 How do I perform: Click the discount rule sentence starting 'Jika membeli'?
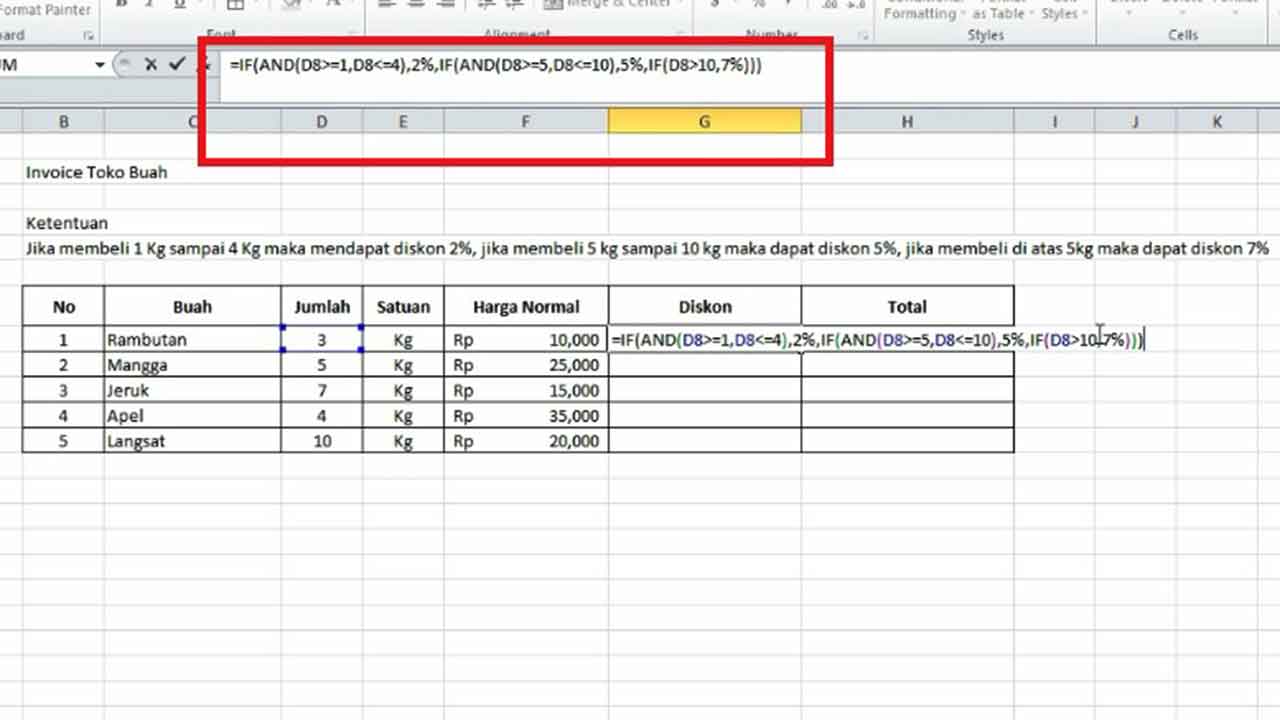tap(647, 248)
